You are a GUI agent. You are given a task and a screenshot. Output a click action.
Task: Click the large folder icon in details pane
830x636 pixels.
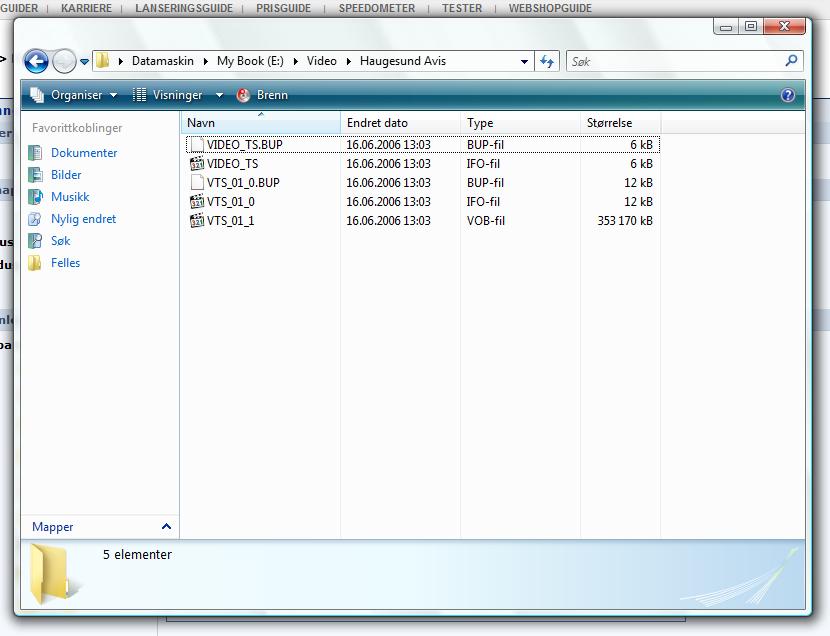click(54, 574)
